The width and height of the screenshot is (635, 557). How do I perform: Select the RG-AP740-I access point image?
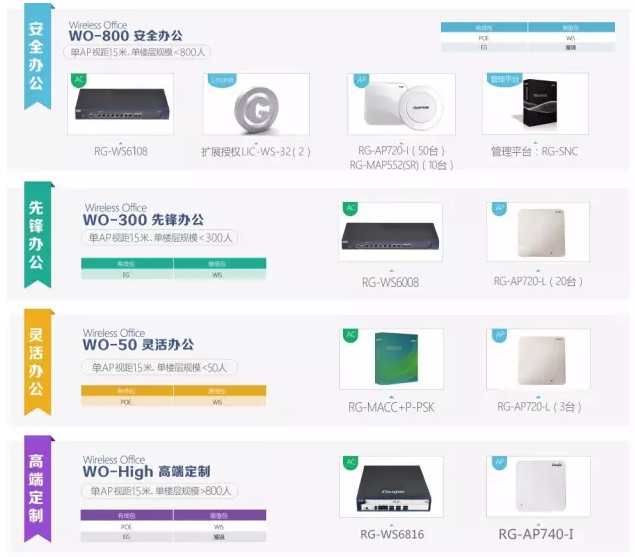click(539, 486)
